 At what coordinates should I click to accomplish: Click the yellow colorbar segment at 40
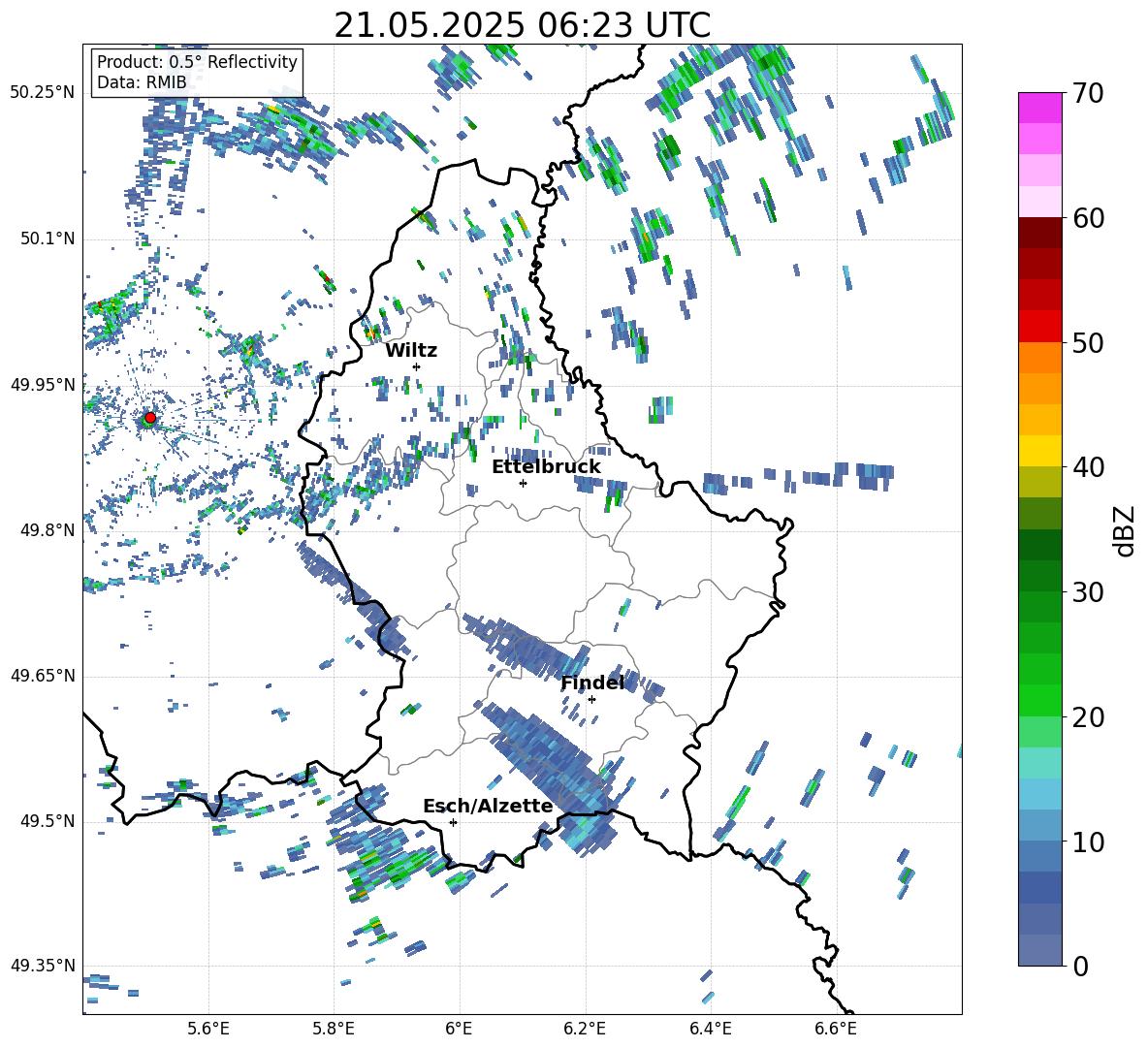click(x=1039, y=451)
